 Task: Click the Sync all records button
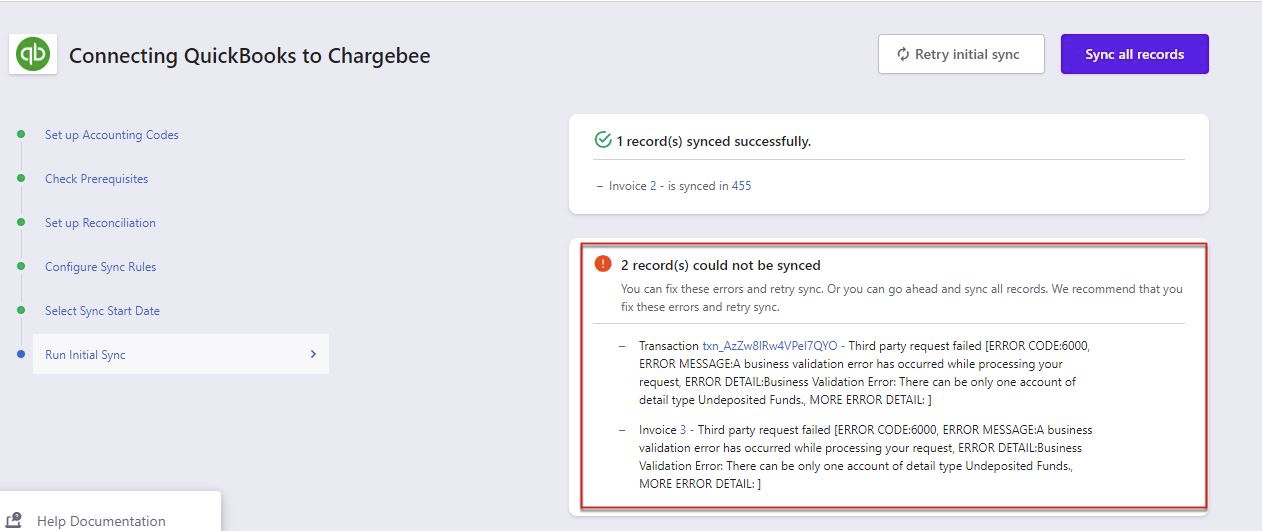[1134, 54]
